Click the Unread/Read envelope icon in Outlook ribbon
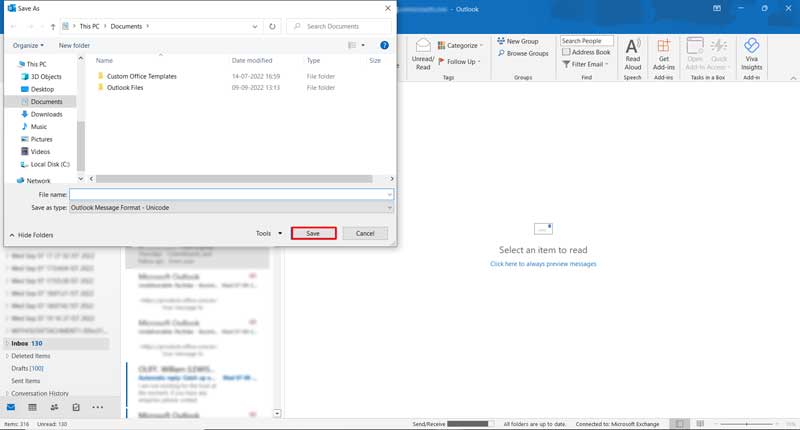The image size is (800, 430). click(423, 45)
